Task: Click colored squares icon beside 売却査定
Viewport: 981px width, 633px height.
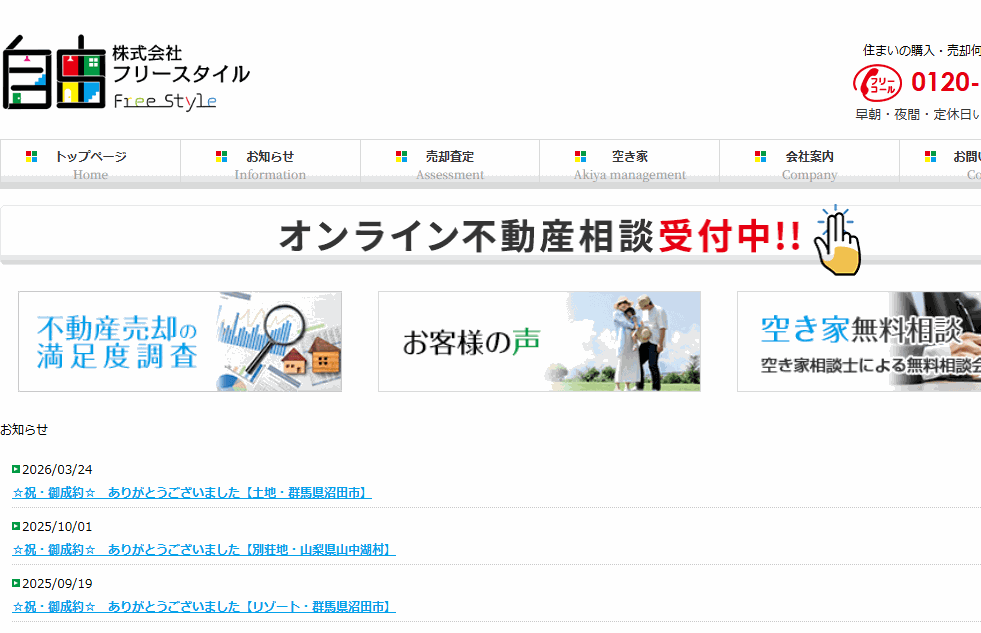Action: [402, 156]
